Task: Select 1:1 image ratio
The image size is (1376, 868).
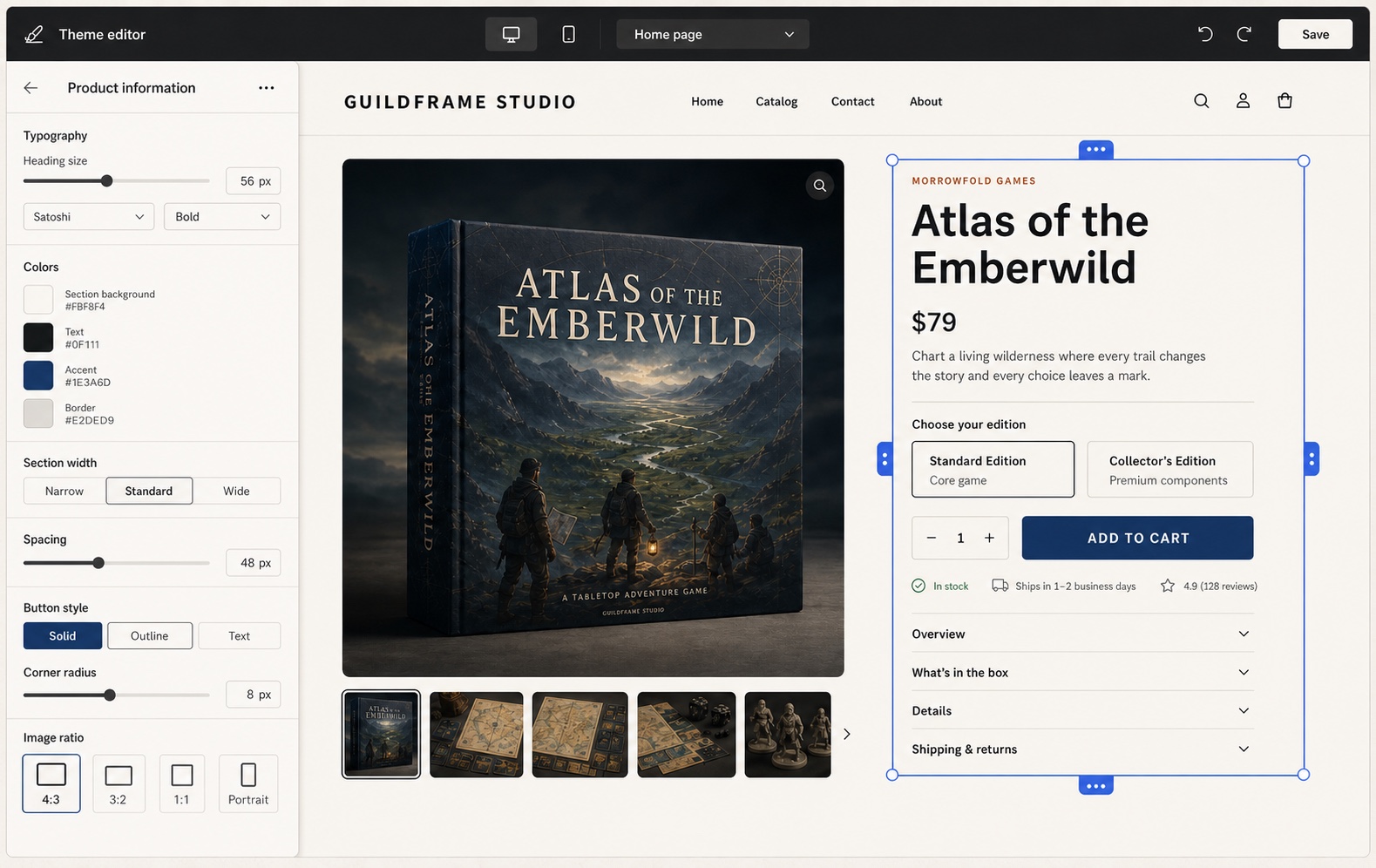Action: [182, 783]
